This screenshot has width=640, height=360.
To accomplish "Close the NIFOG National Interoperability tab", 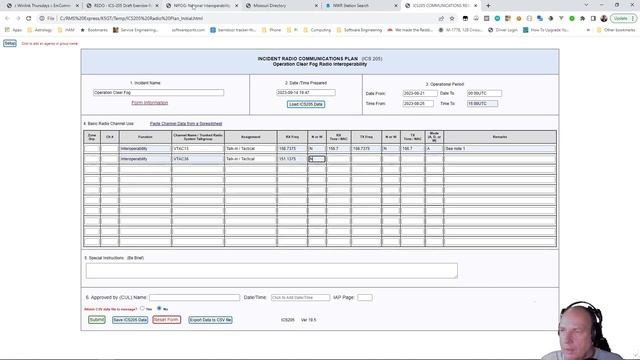I will click(236, 6).
